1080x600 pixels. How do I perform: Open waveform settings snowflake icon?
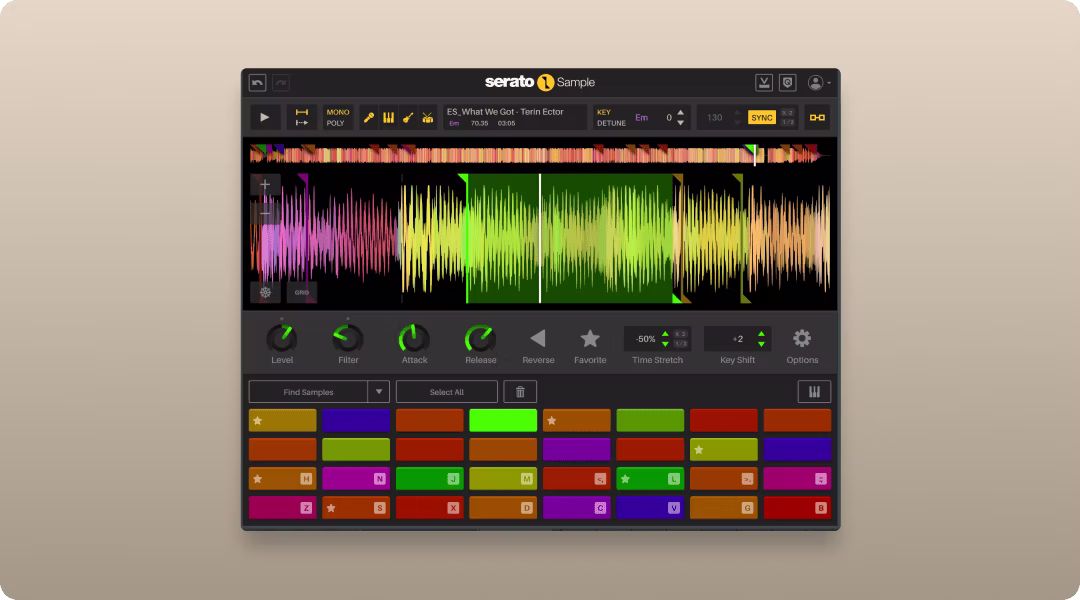265,292
